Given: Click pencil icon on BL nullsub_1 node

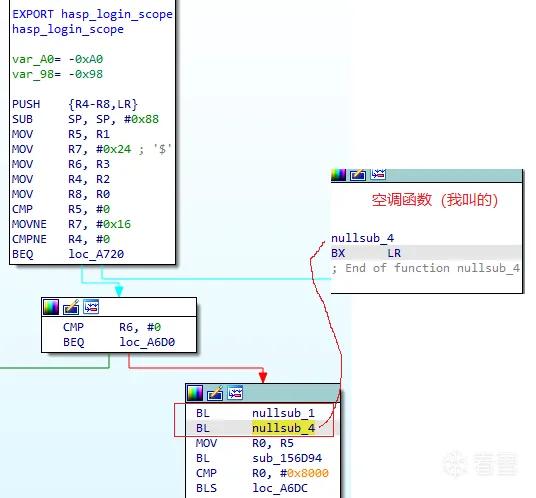Looking at the screenshot, I should click(215, 393).
